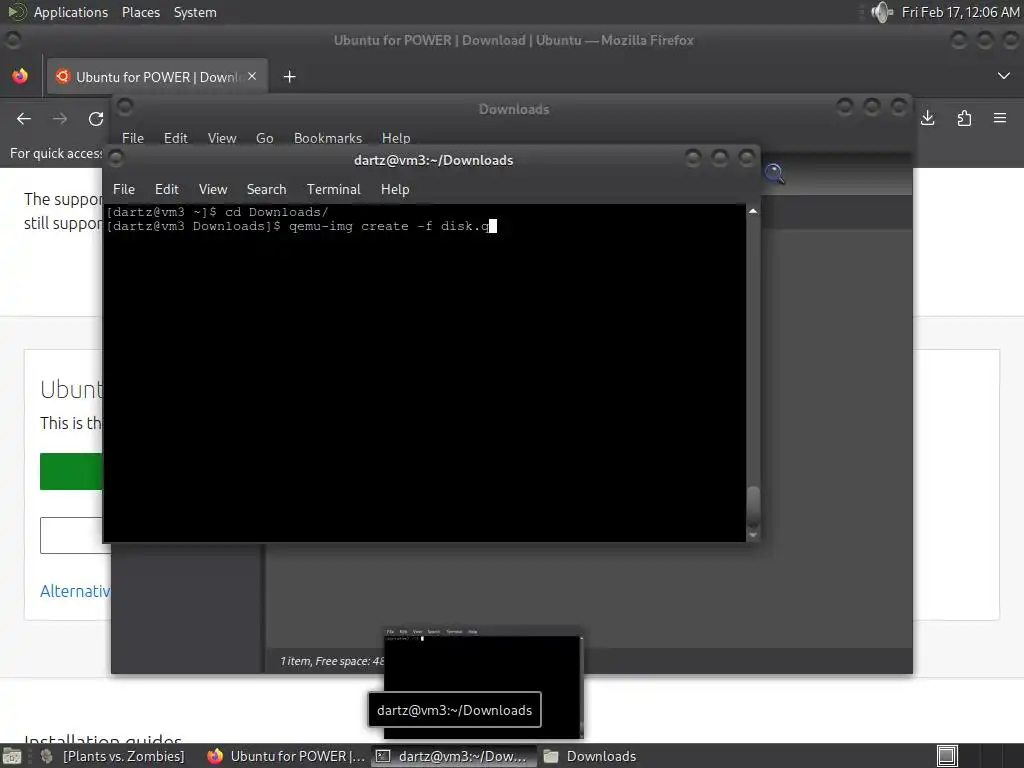Image resolution: width=1024 pixels, height=768 pixels.
Task: Open Edit menu in Downloads file manager
Action: 175,138
